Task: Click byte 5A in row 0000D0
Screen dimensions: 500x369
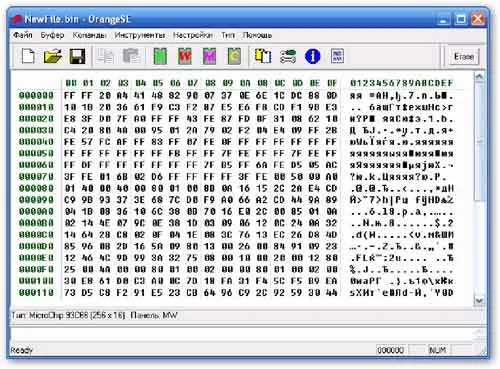Action: 157,246
